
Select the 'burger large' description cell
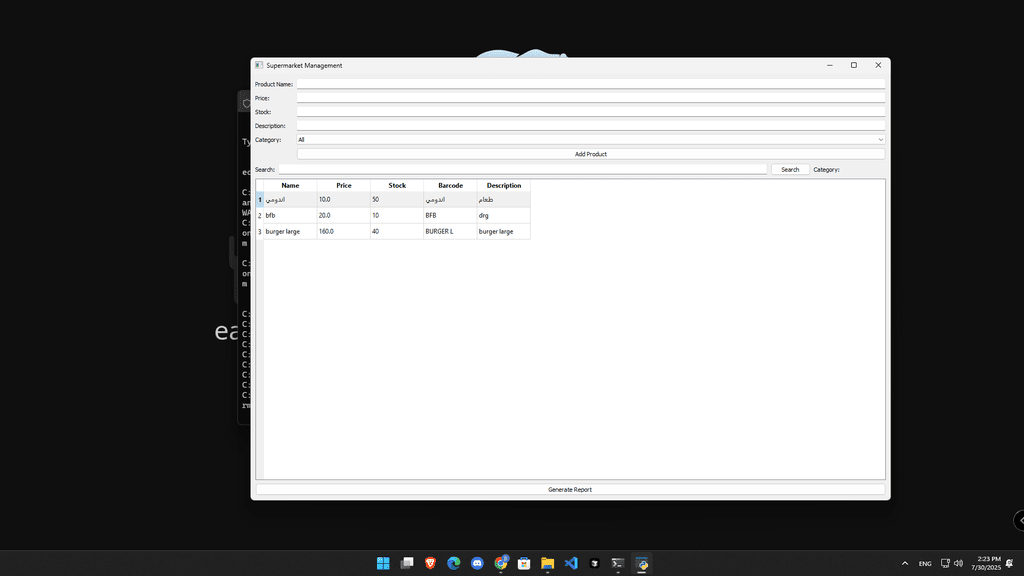[x=504, y=231]
